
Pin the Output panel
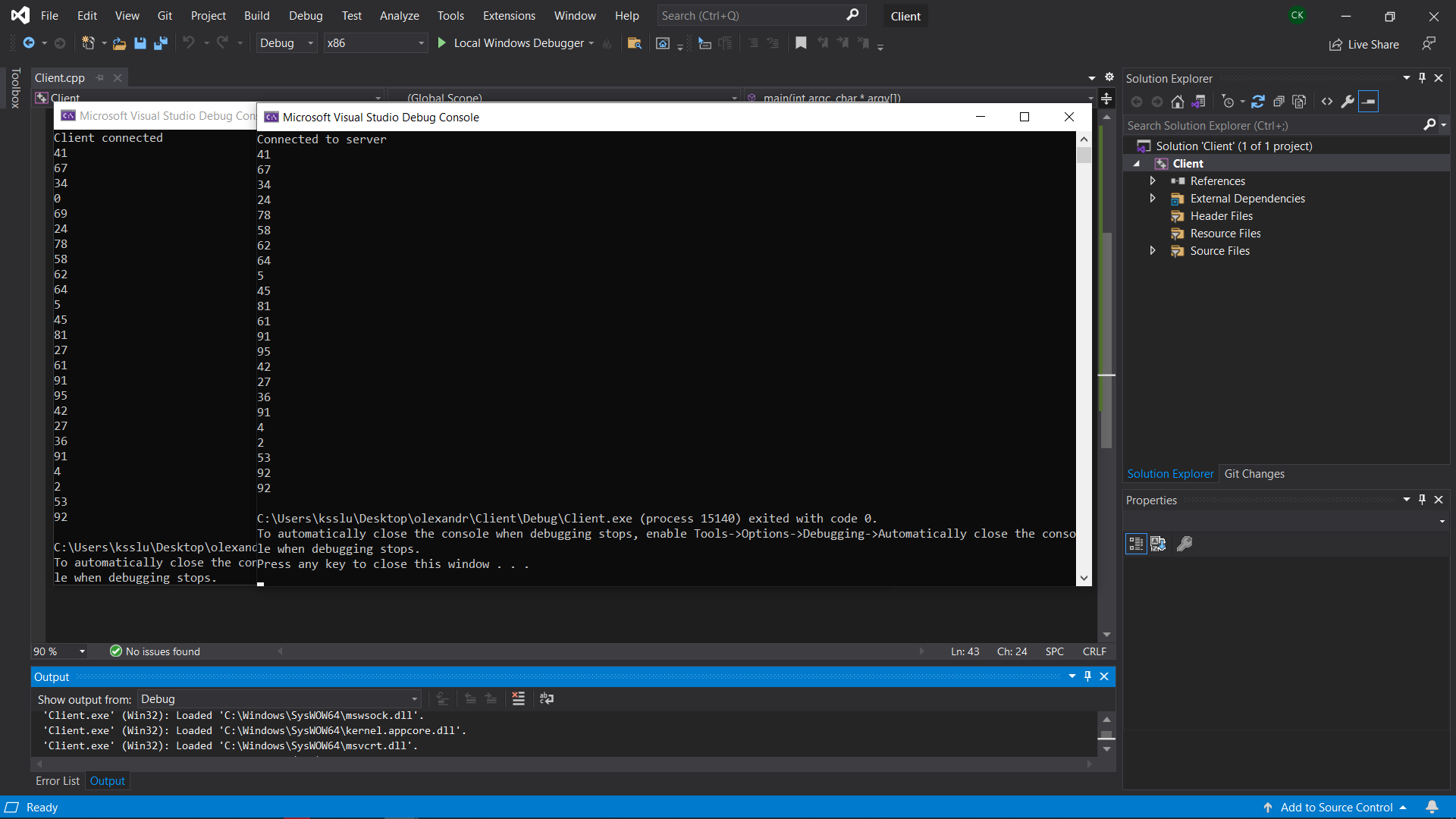[1087, 676]
